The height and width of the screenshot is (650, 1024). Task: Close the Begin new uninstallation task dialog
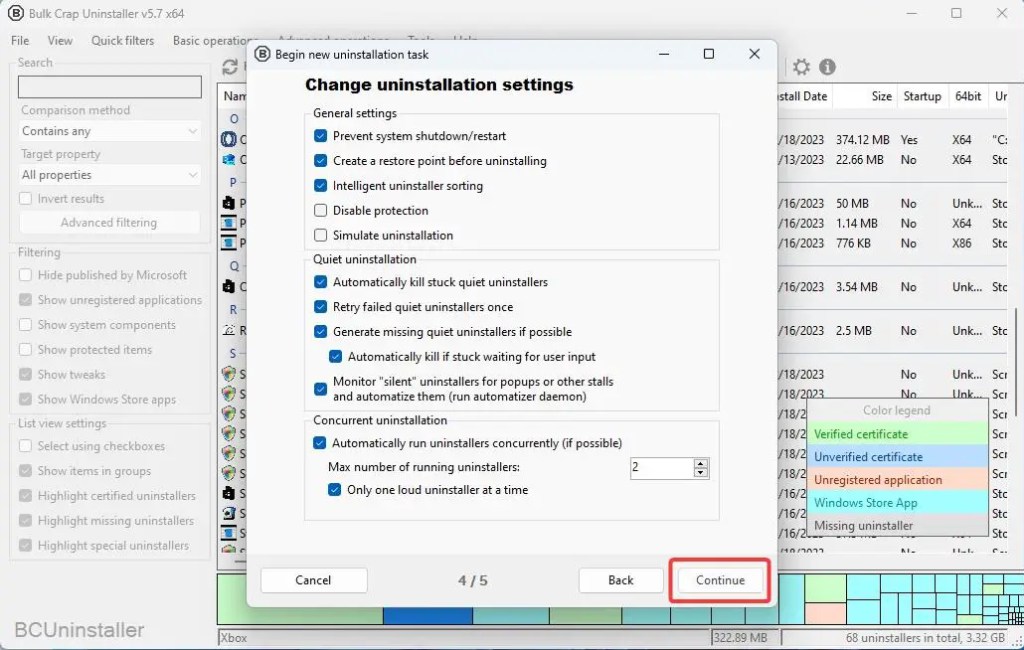(754, 54)
